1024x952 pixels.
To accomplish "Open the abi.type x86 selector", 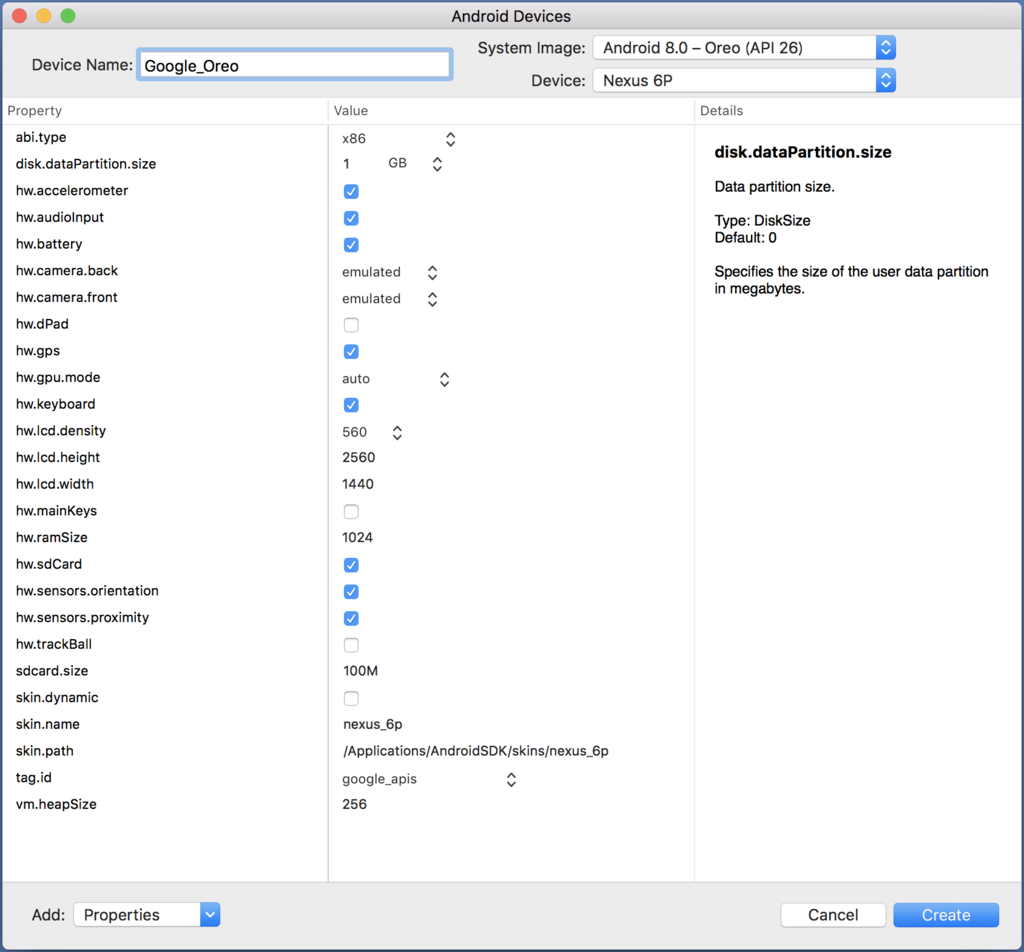I will (399, 139).
